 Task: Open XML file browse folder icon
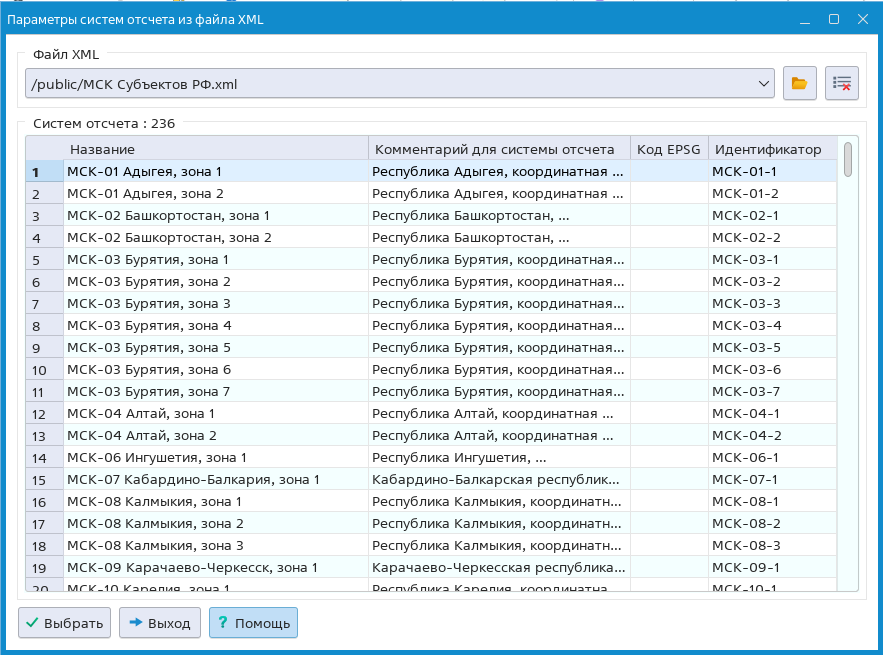(799, 84)
